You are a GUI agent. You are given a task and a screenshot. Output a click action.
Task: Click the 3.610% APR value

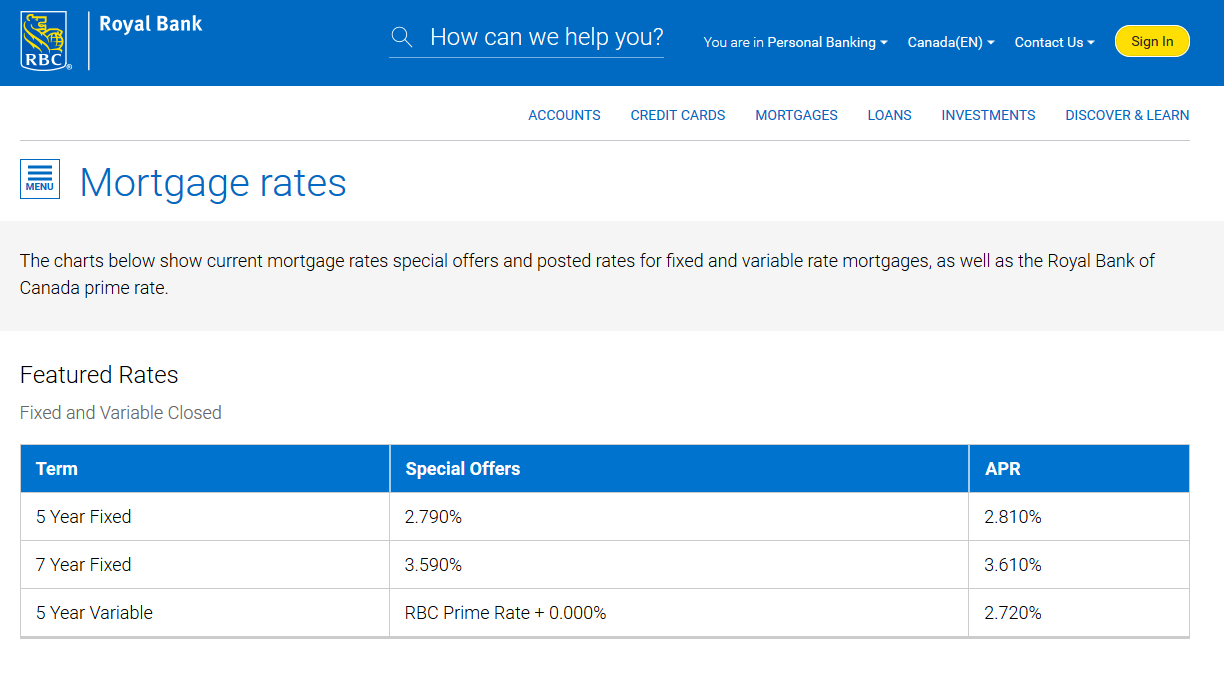[x=1013, y=565]
